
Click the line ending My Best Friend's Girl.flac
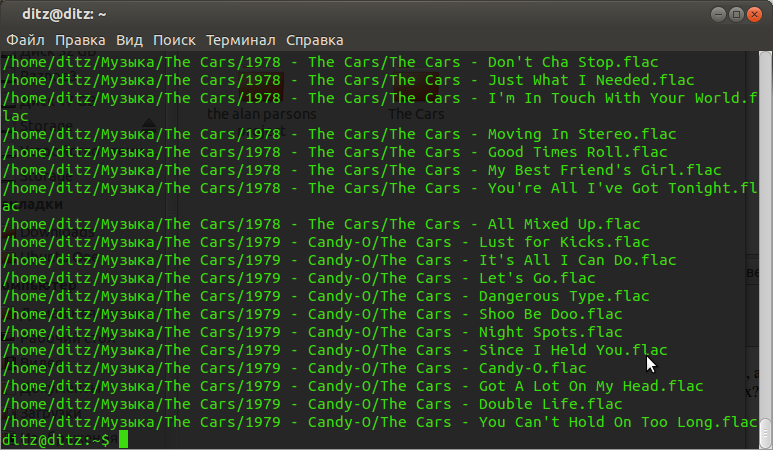tap(362, 170)
